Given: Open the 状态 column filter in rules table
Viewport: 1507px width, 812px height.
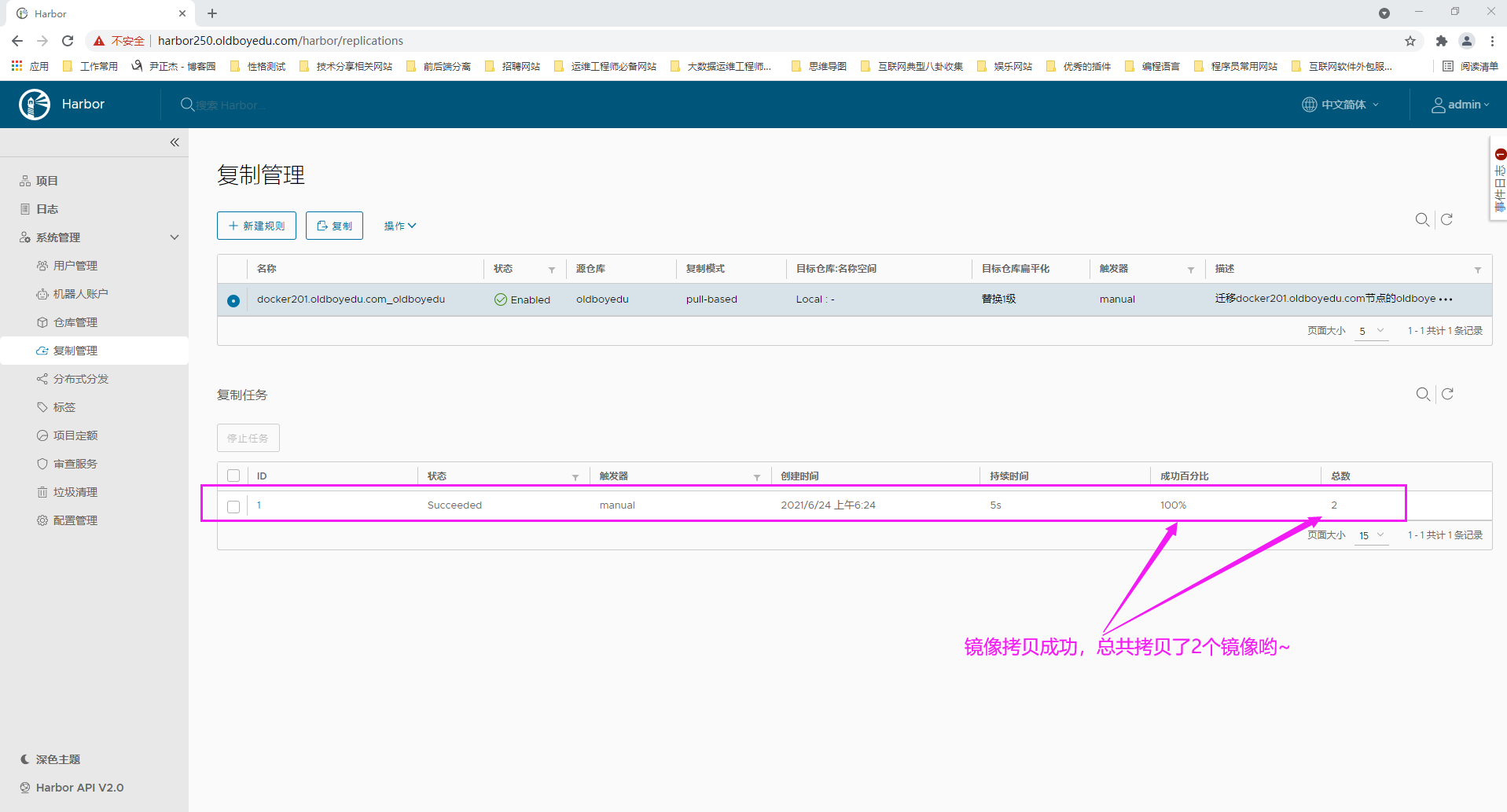Looking at the screenshot, I should 552,270.
